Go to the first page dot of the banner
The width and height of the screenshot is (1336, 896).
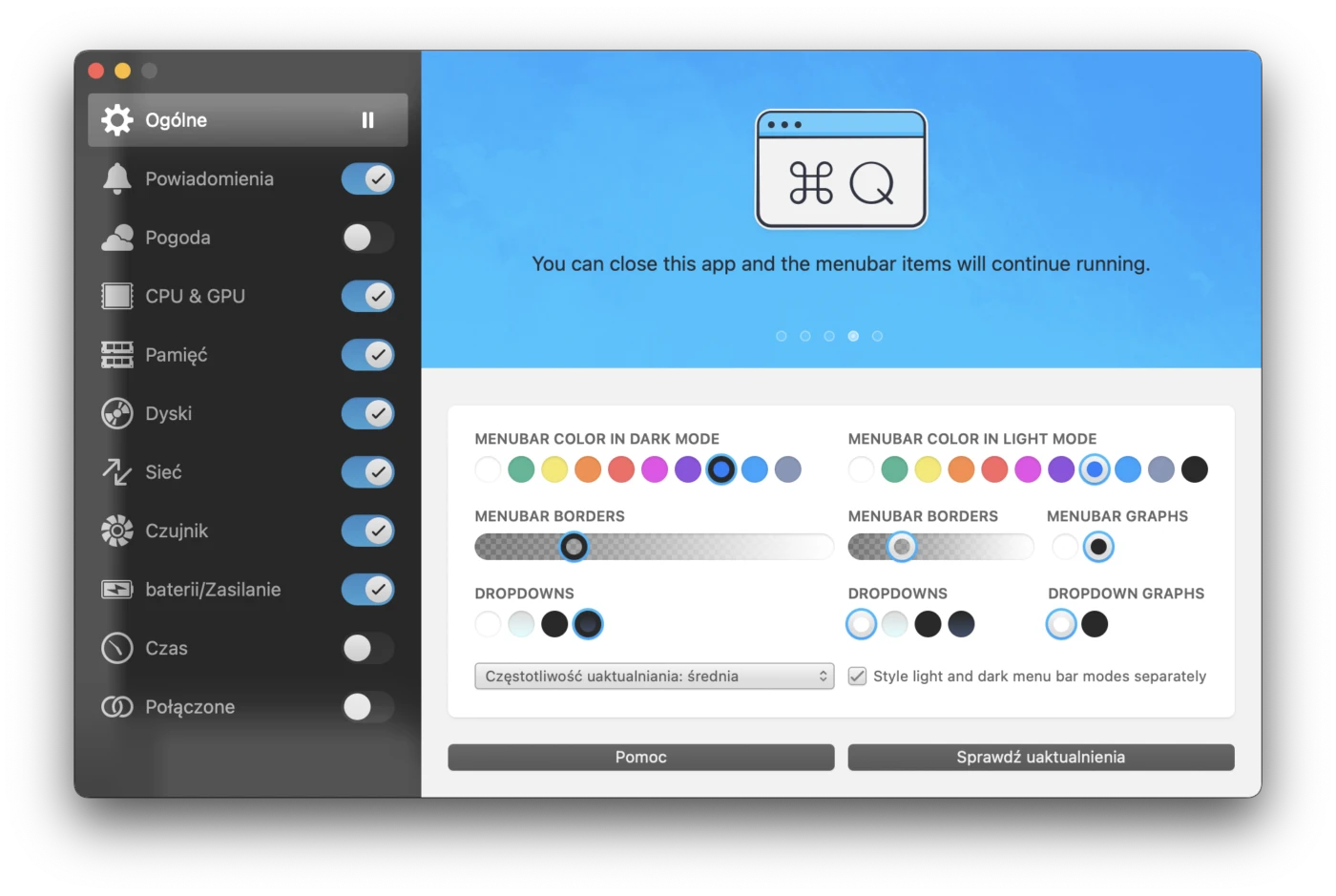[x=782, y=336]
